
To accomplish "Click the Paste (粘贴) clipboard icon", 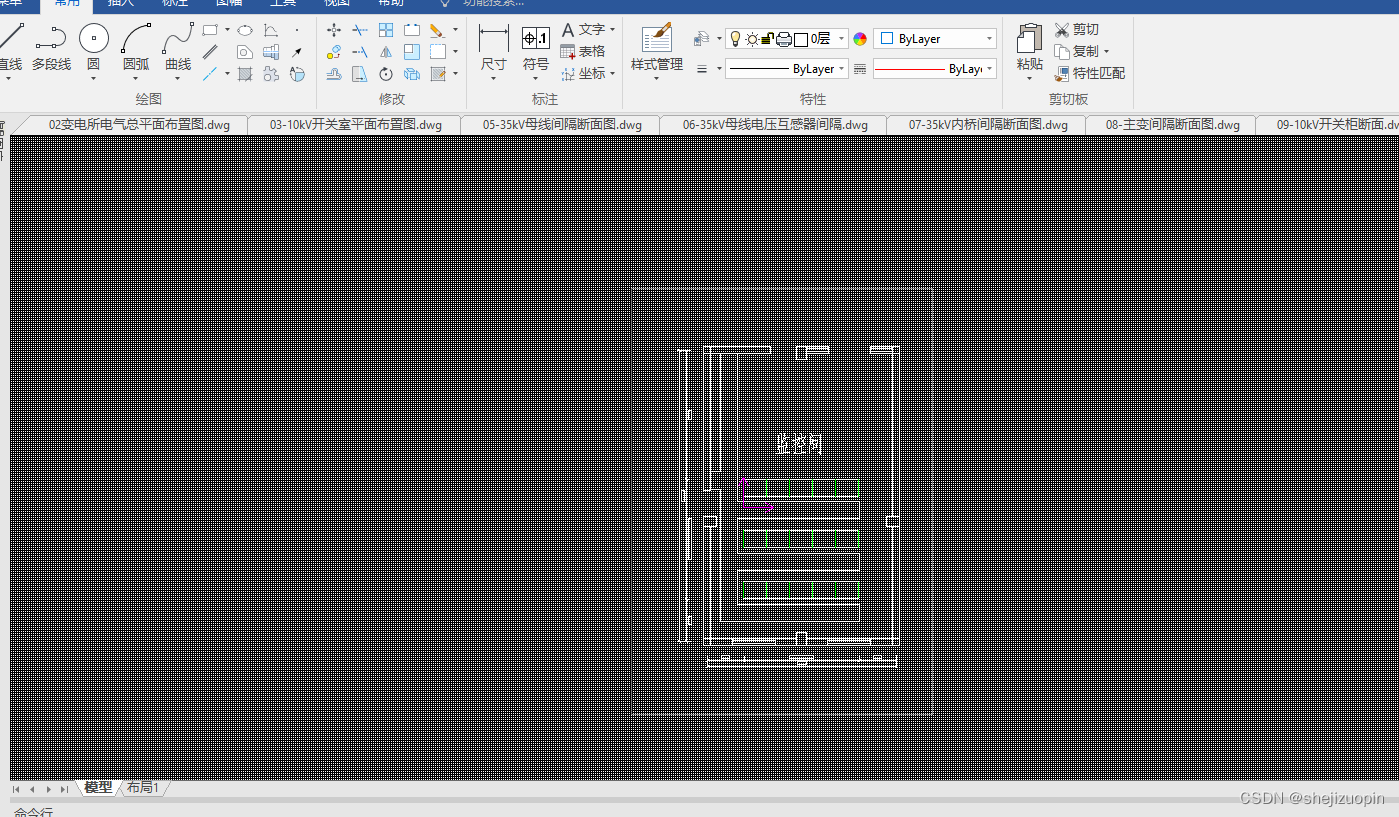I will [1029, 40].
